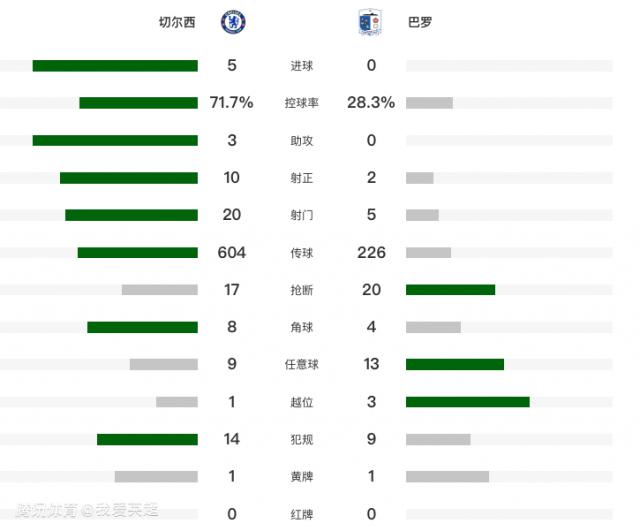Click the 犯规 fouls label
The width and height of the screenshot is (640, 531).
pos(301,439)
